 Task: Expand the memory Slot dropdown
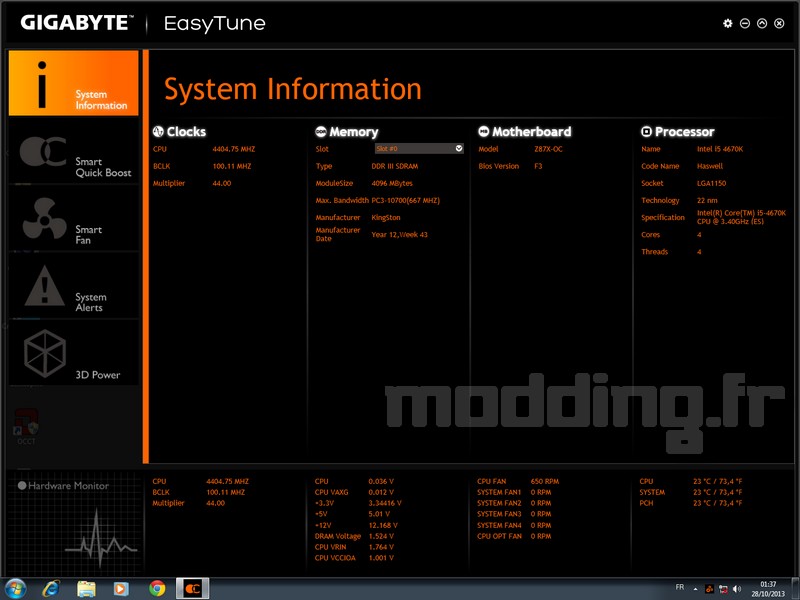(419, 148)
